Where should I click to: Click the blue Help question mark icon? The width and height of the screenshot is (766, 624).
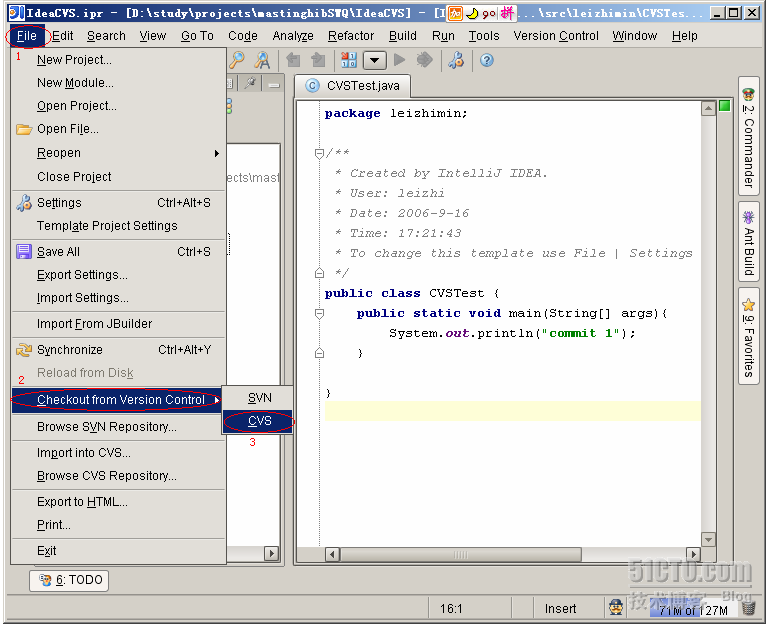(486, 60)
